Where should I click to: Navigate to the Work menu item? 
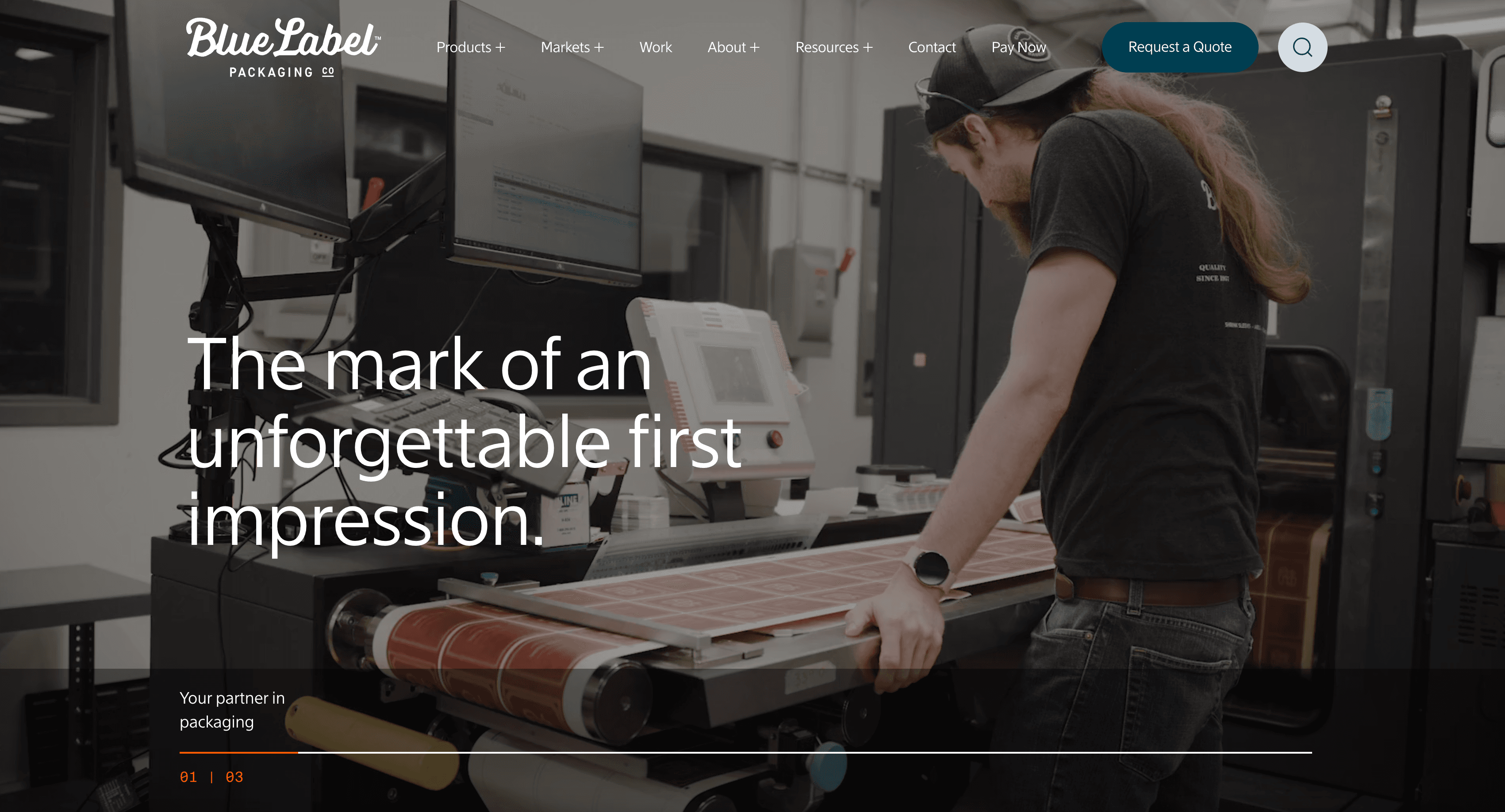click(655, 47)
